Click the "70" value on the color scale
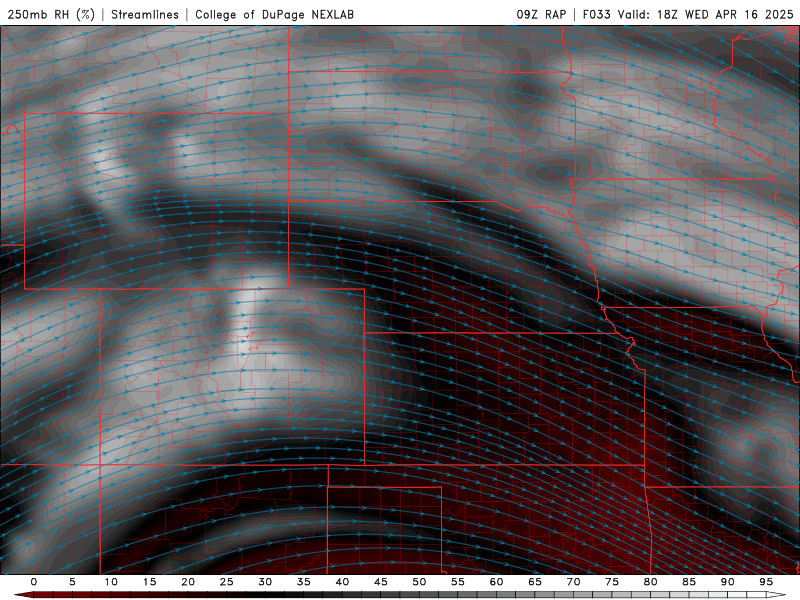The height and width of the screenshot is (600, 800). 573,582
